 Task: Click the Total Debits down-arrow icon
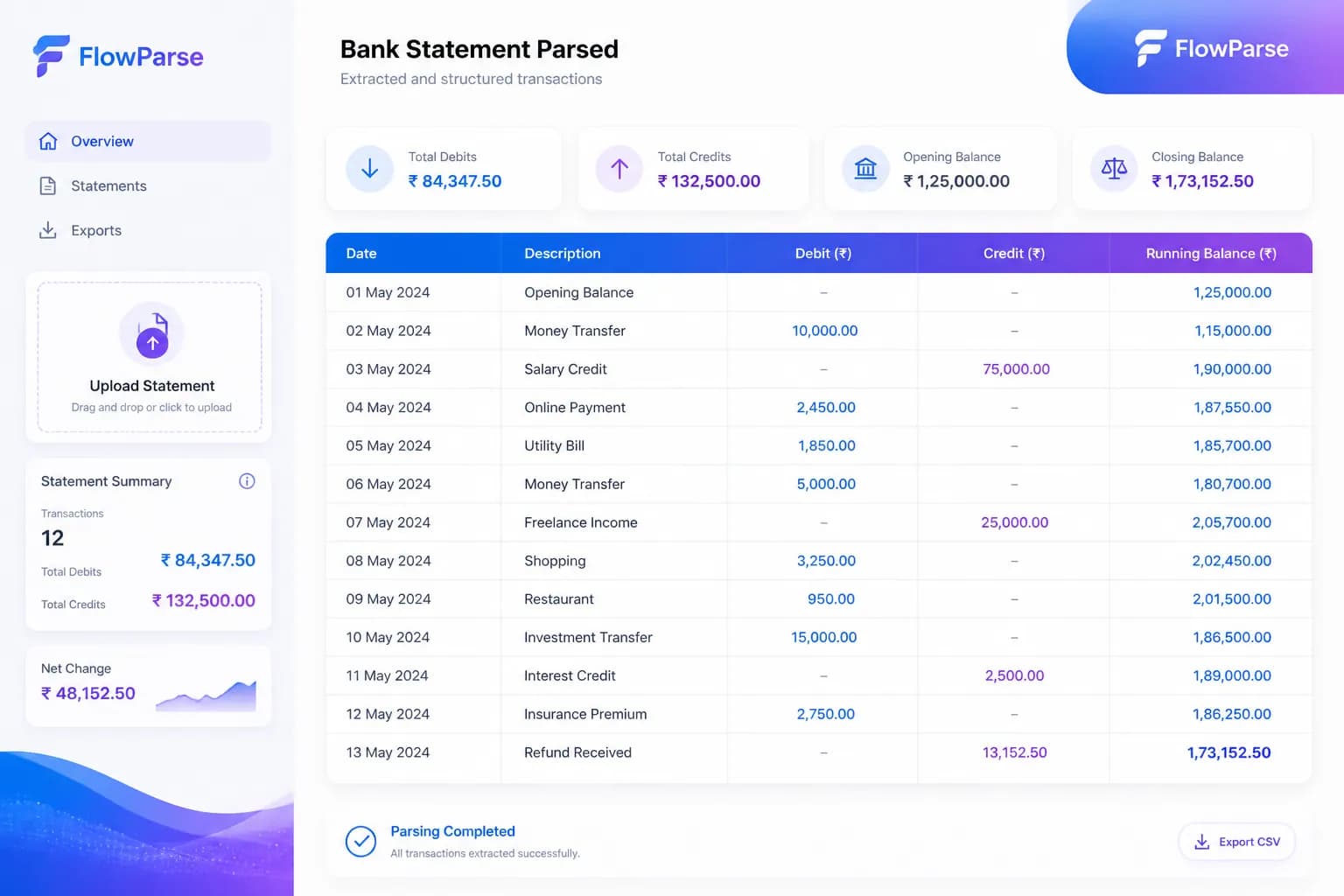pos(370,169)
